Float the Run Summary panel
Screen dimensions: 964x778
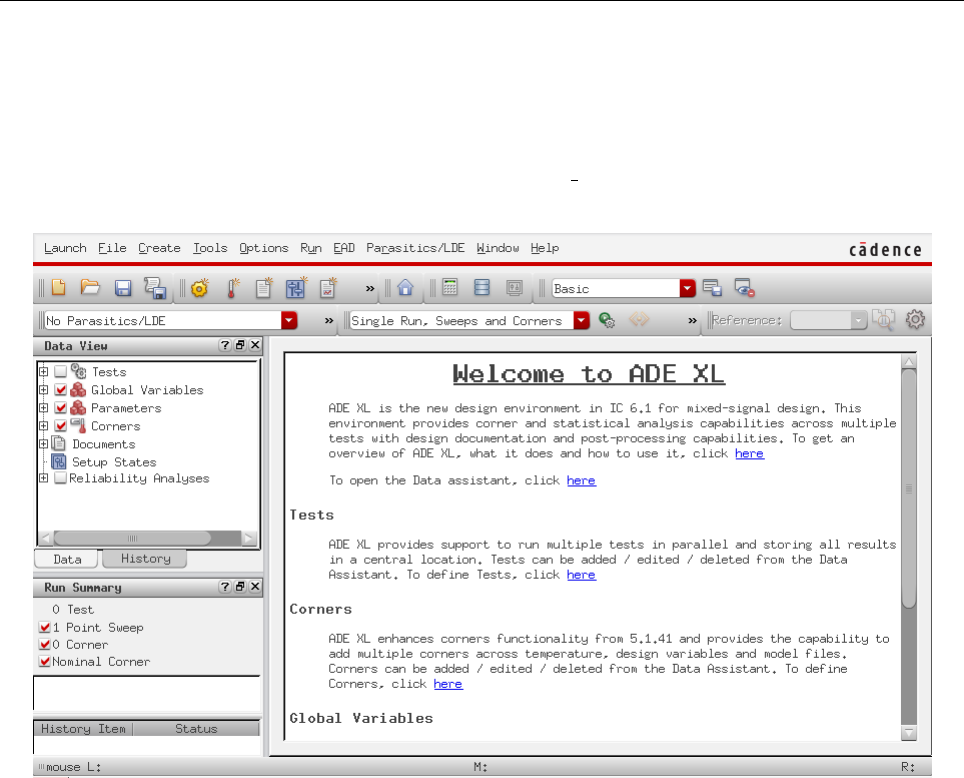(x=240, y=587)
